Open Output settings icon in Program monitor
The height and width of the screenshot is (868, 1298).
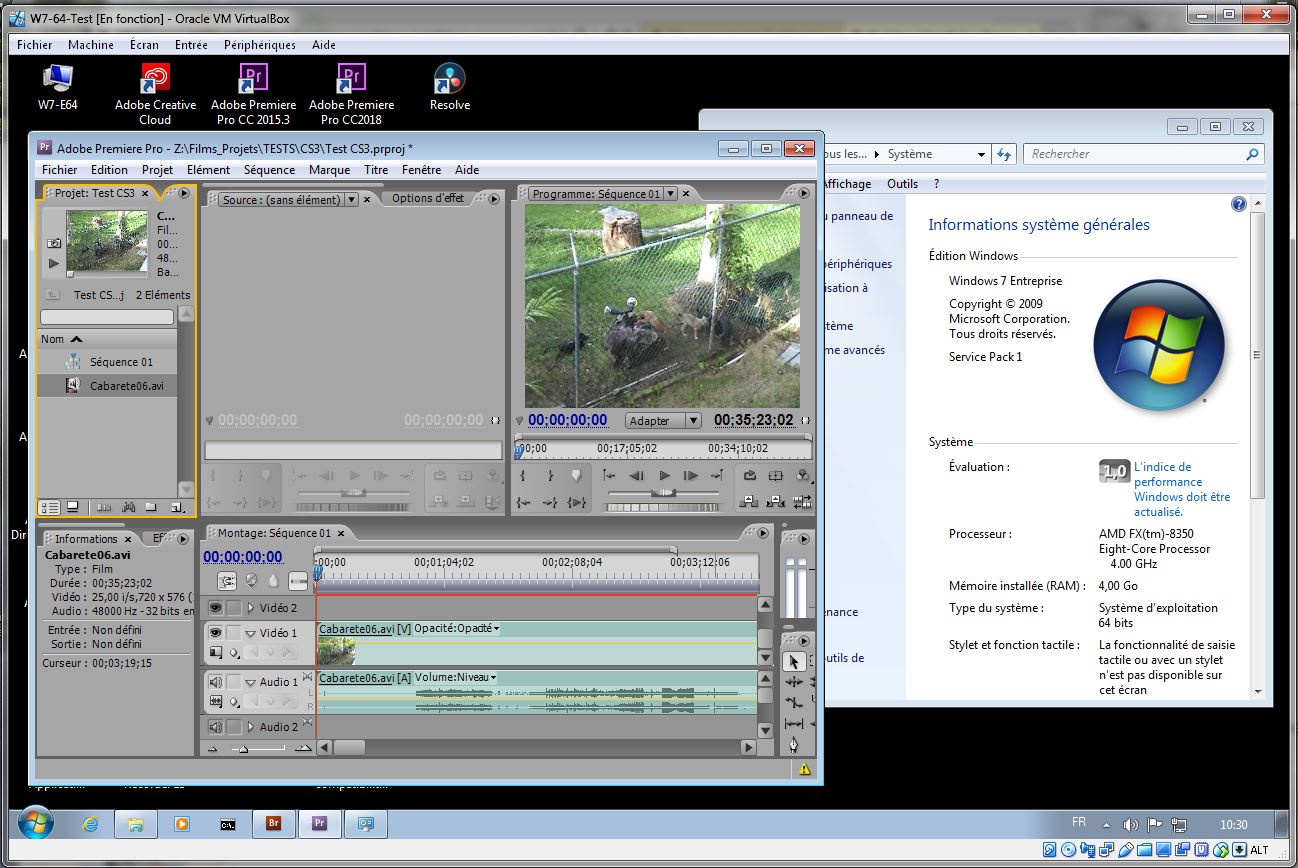pos(803,476)
